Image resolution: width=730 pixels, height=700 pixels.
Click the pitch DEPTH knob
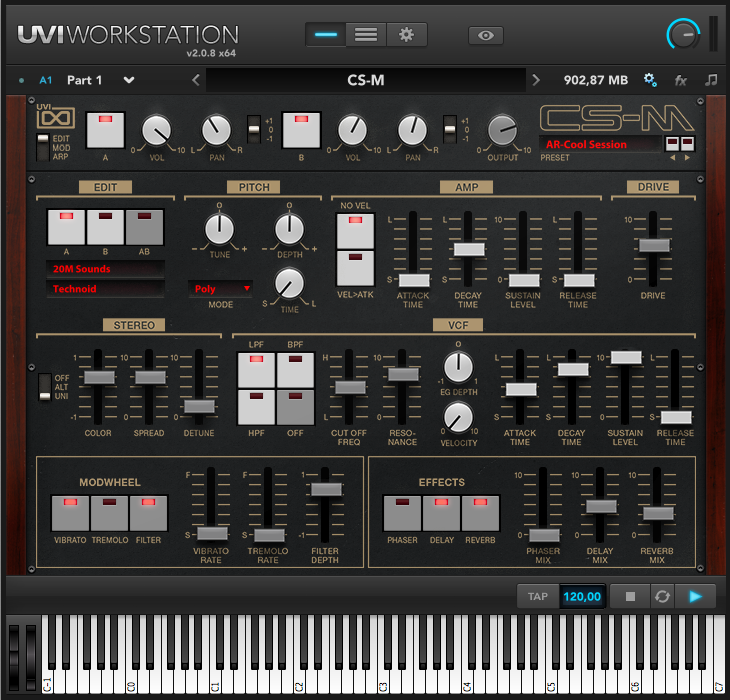289,229
